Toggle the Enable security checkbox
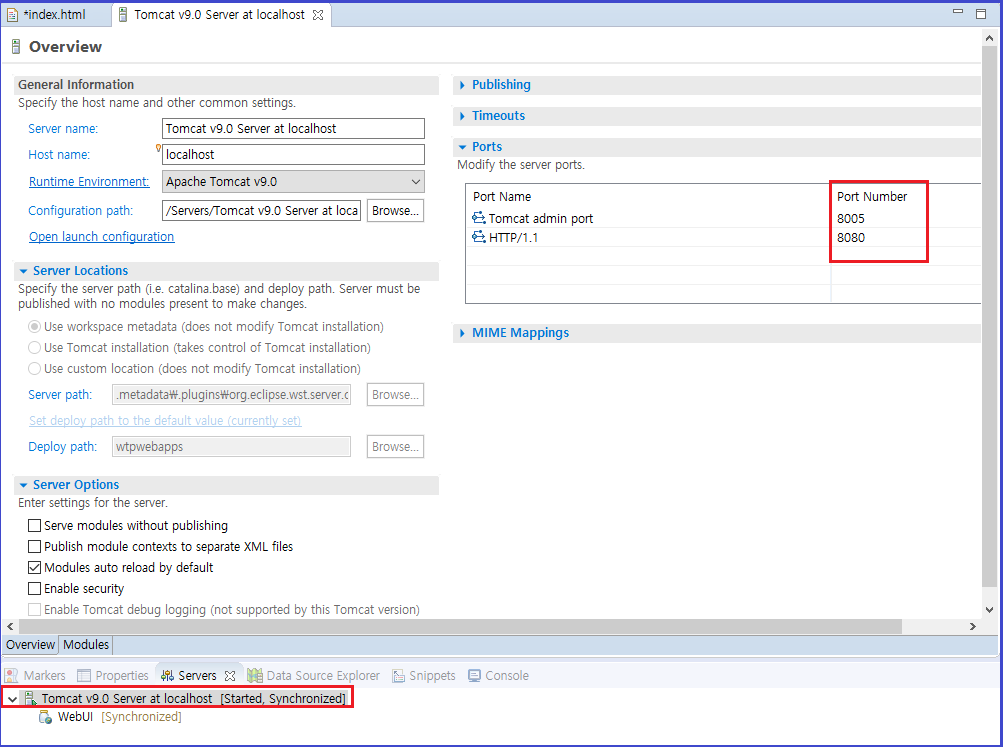The height and width of the screenshot is (747, 1003). click(x=35, y=588)
